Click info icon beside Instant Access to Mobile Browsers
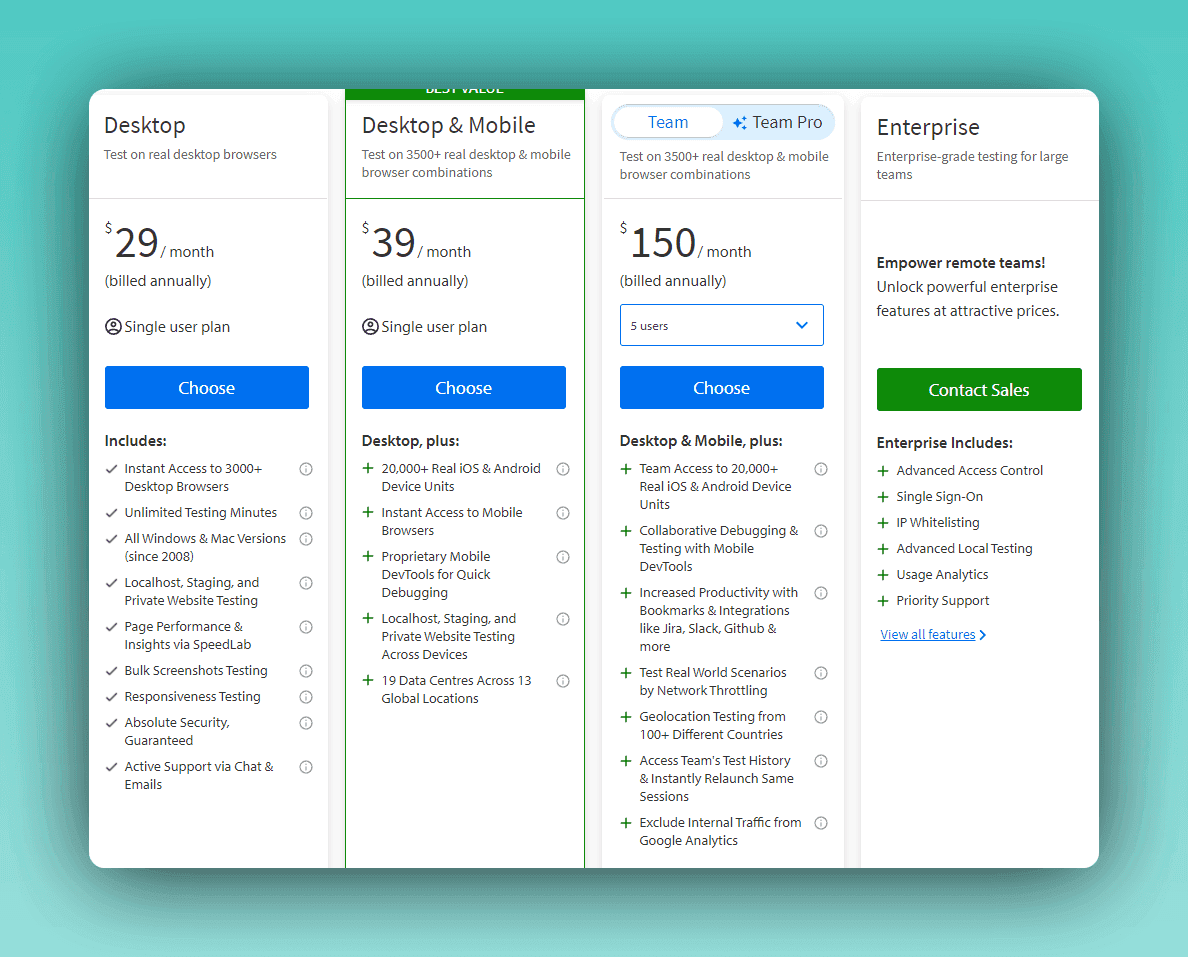Viewport: 1188px width, 957px height. 563,513
